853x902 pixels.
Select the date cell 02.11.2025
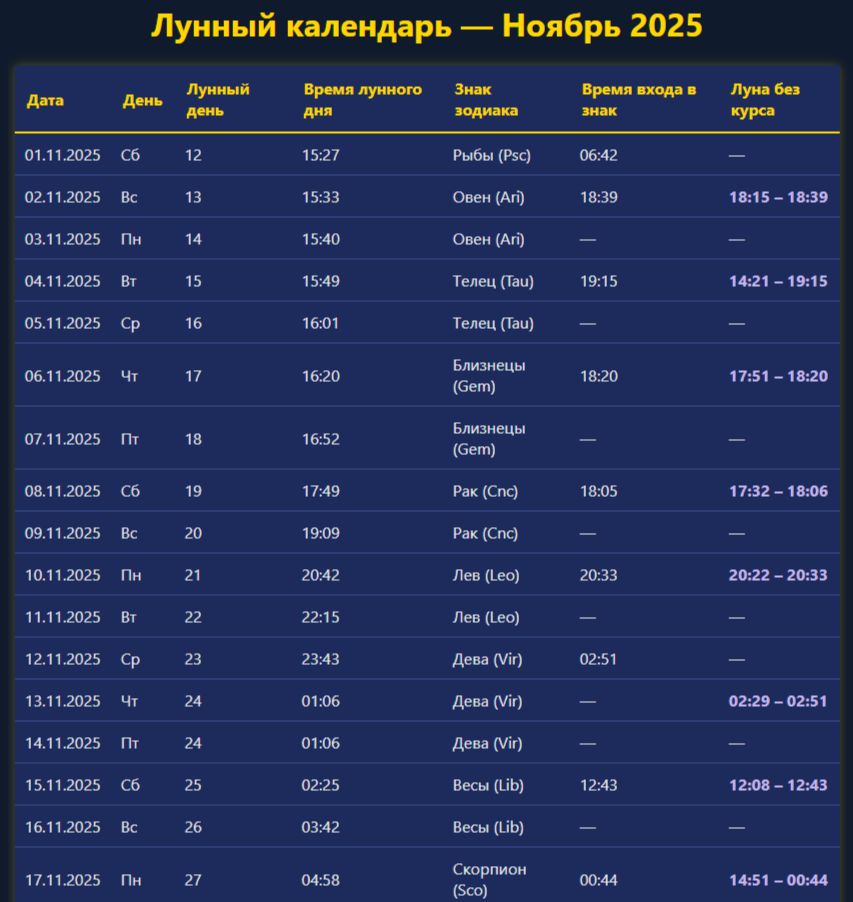pos(63,197)
